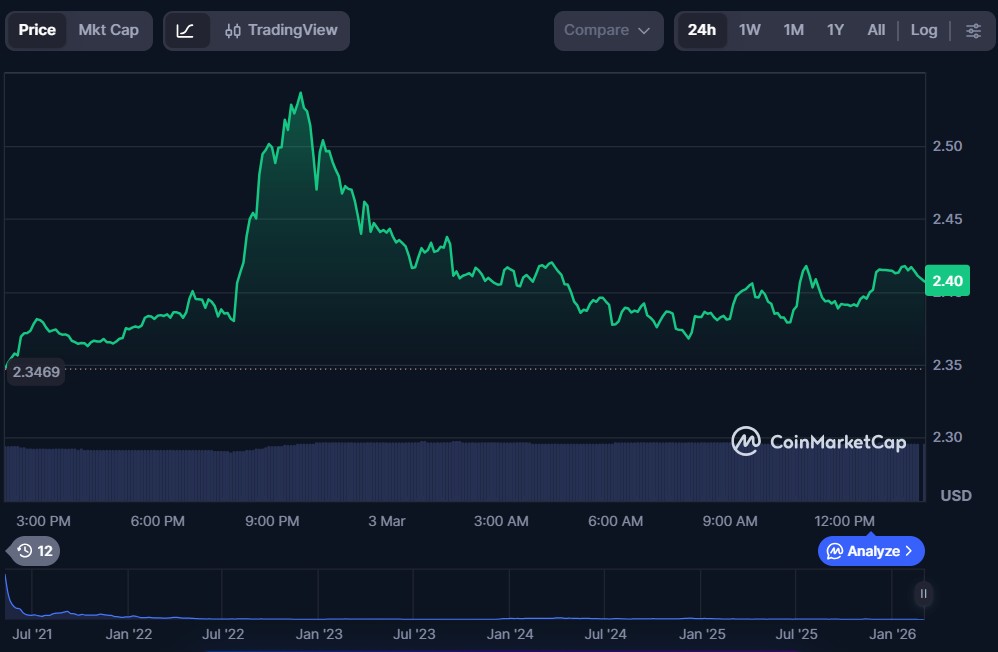Click the 2.3469 opening price label
Screen dimensions: 998x652
coord(36,372)
